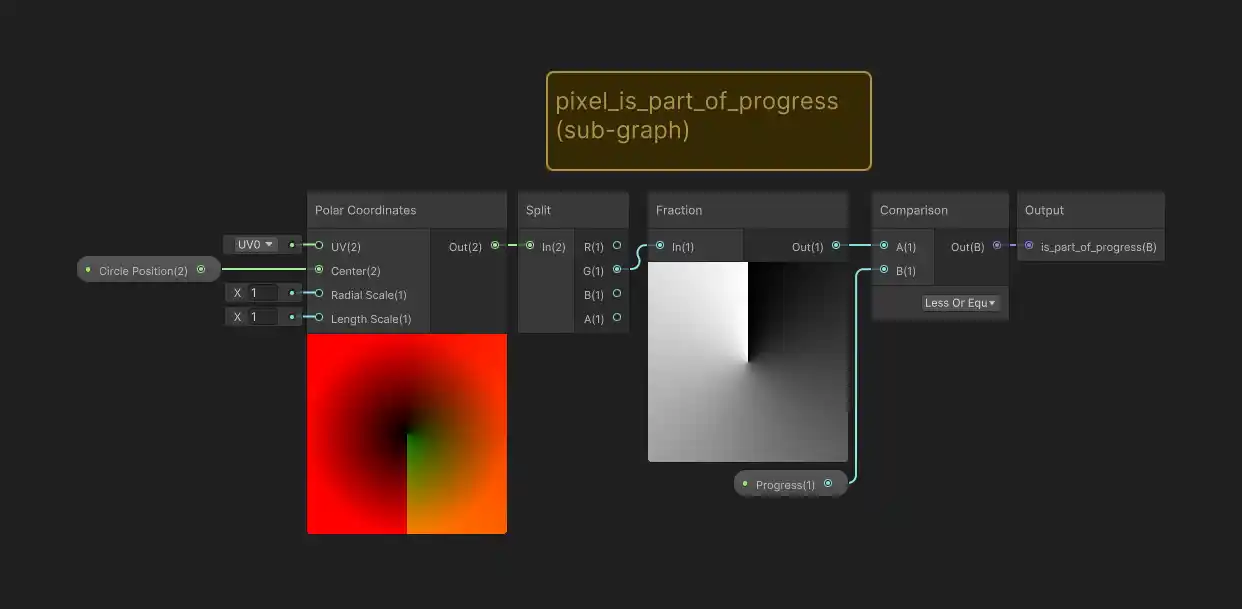Select the Circle Position property node
Screen dimensions: 1242x609
tap(143, 270)
